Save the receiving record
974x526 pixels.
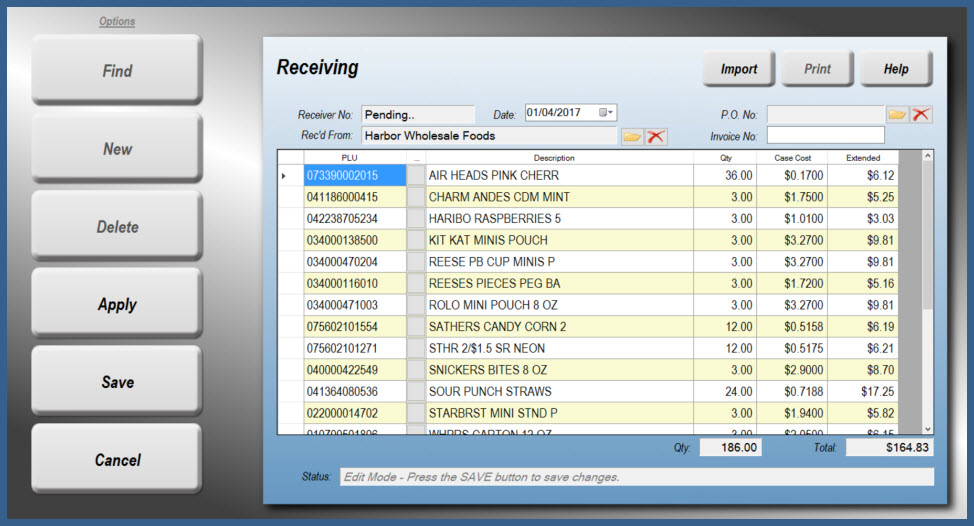pos(117,382)
